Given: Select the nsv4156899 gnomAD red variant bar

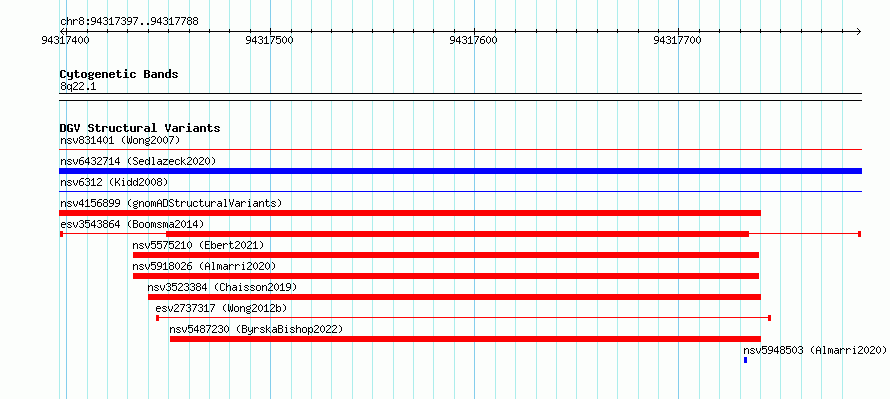Looking at the screenshot, I should (x=410, y=213).
